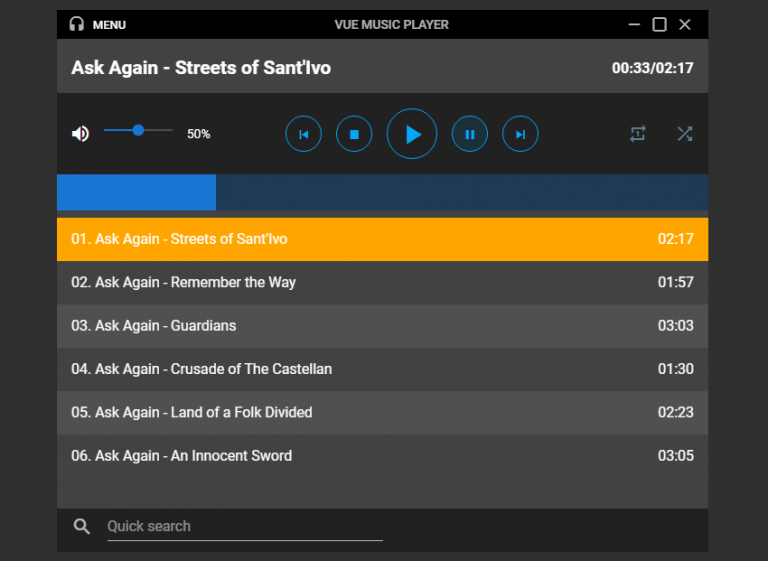Skip to next track button

tap(520, 134)
